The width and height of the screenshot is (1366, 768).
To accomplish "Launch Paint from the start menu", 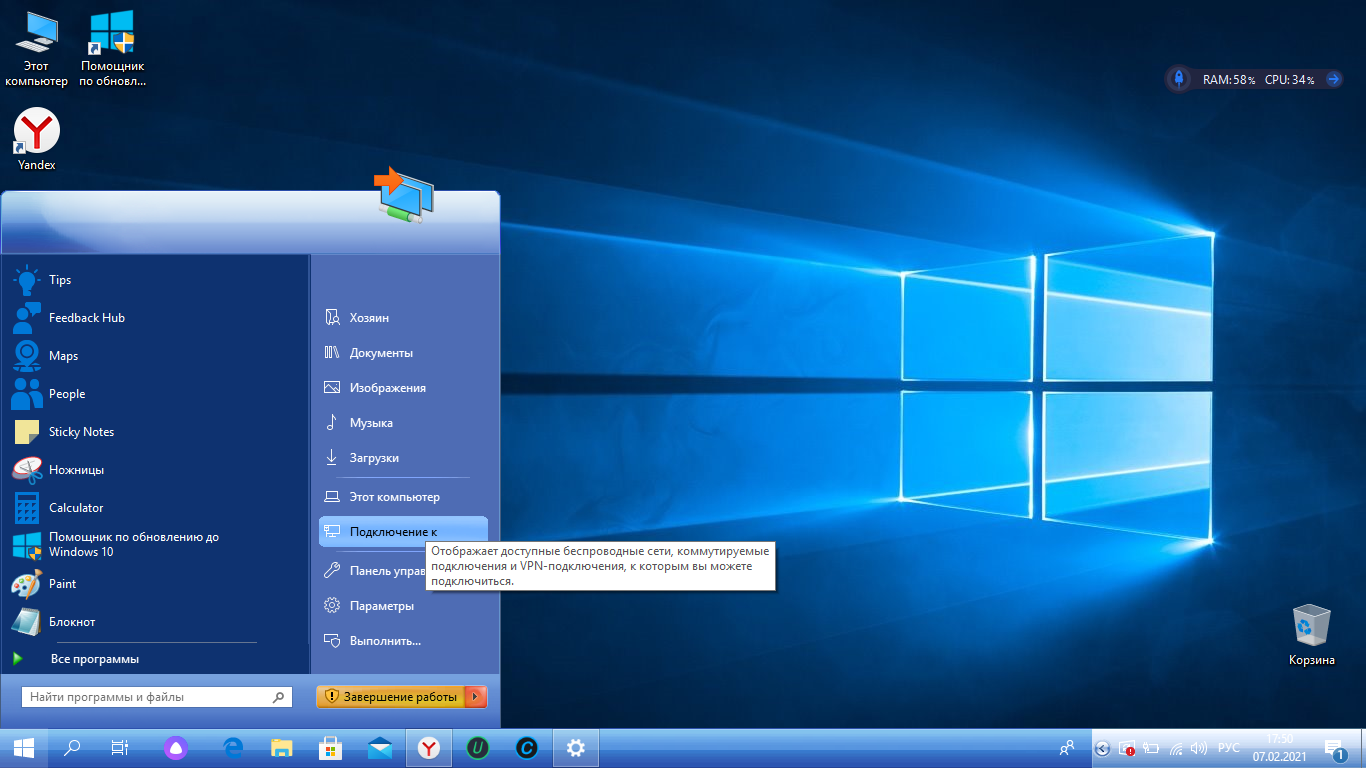I will click(x=62, y=584).
